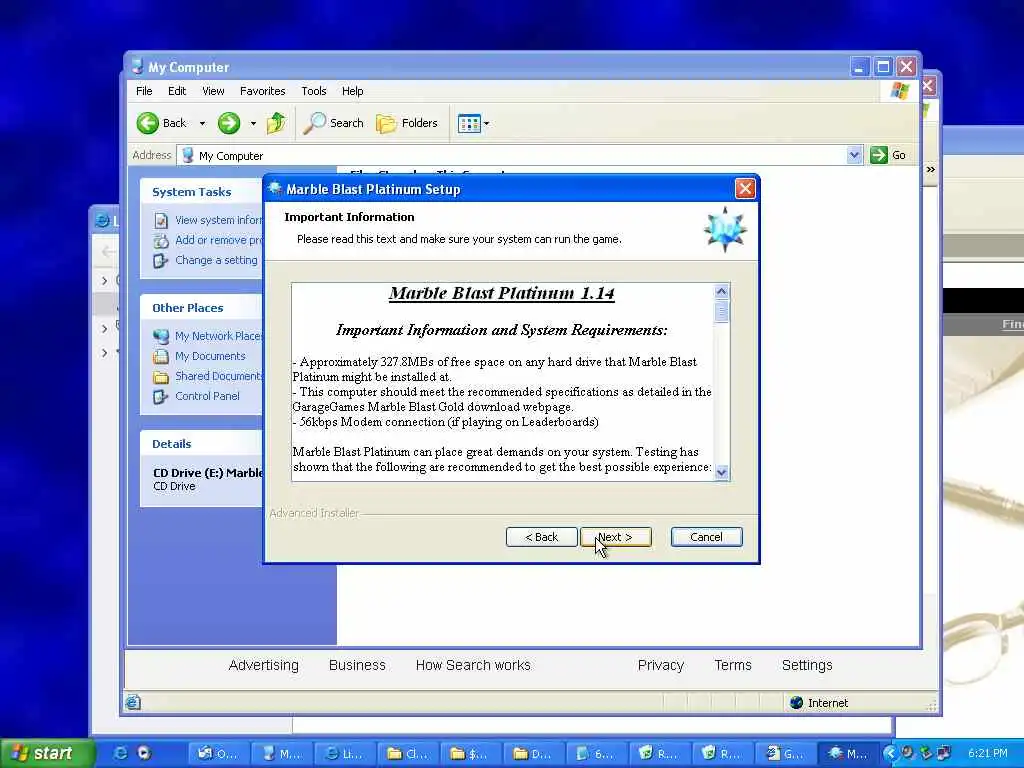Launch Internet Explorer from quick launch
This screenshot has height=768, width=1024.
pyautogui.click(x=121, y=753)
